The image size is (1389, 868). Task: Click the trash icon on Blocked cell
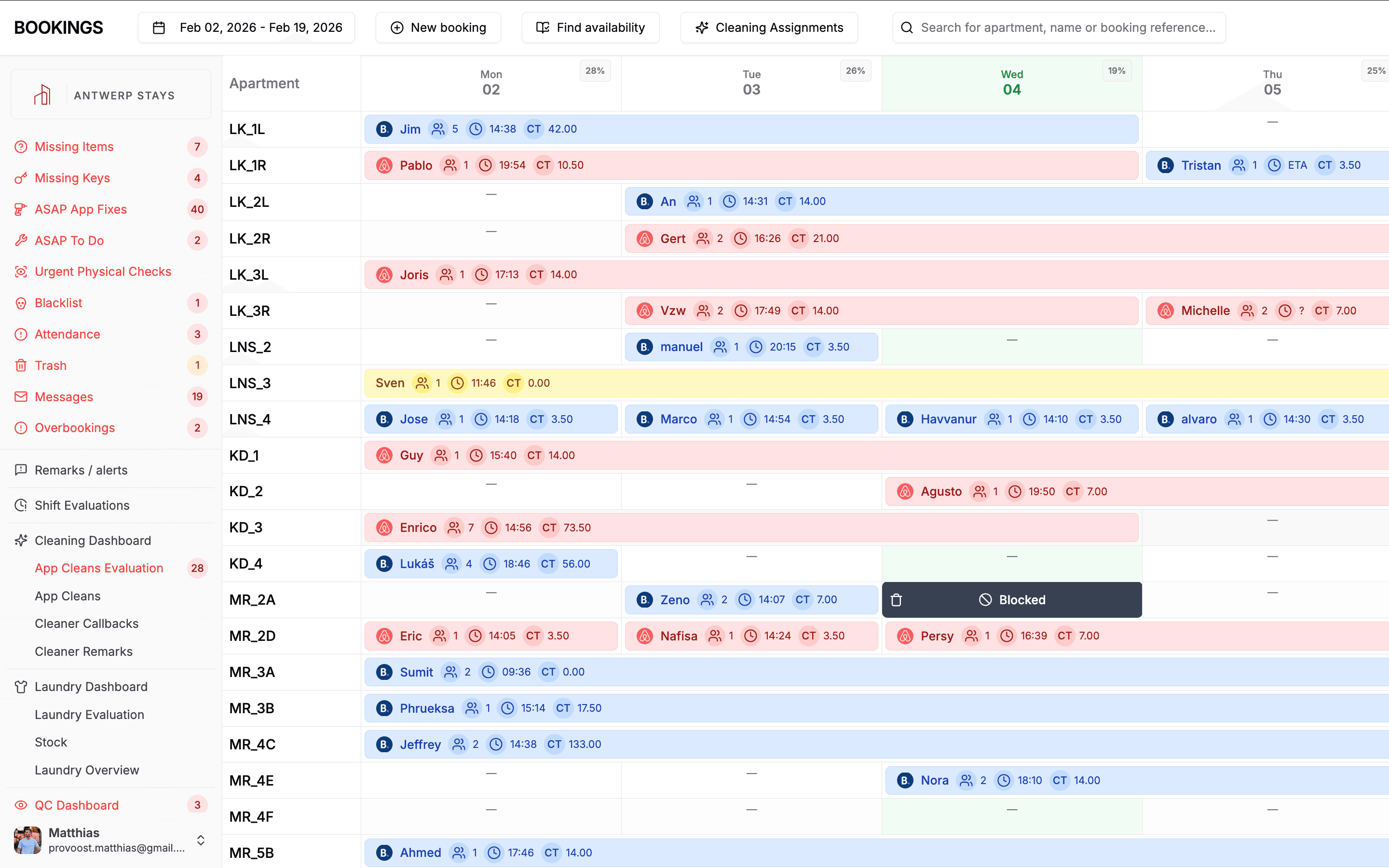tap(896, 600)
